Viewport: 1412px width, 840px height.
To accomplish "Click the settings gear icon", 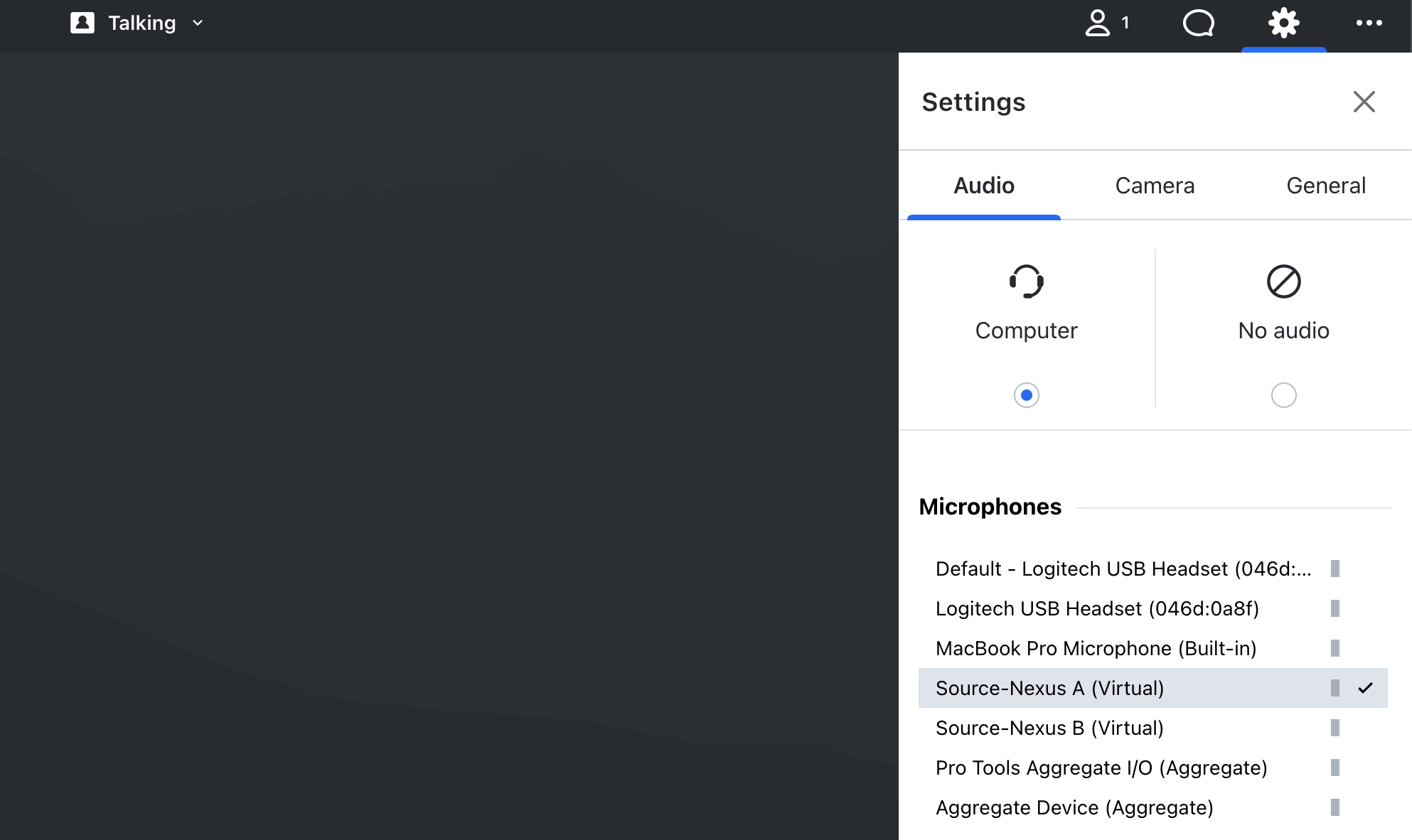I will (1283, 23).
